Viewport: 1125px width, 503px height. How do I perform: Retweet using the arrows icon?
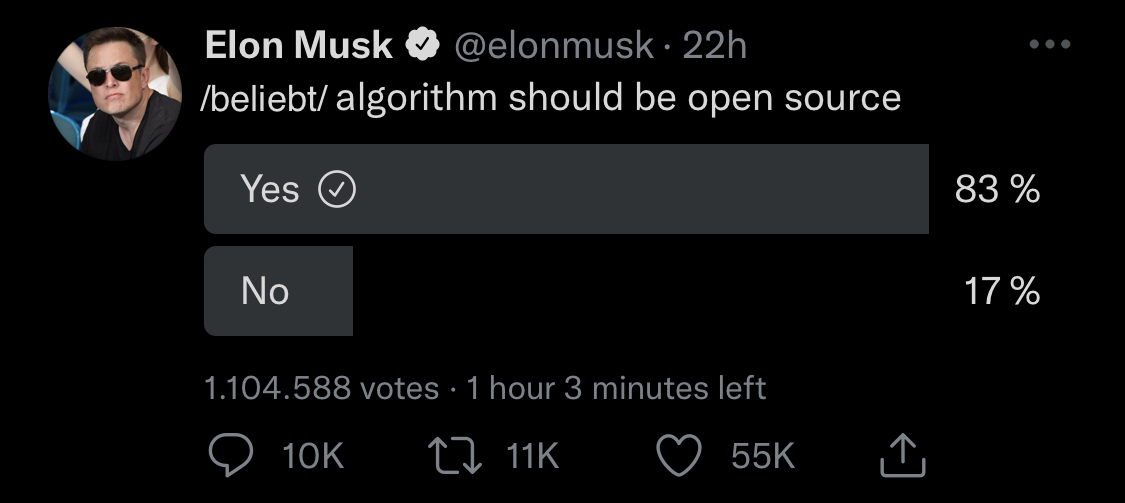[x=455, y=456]
